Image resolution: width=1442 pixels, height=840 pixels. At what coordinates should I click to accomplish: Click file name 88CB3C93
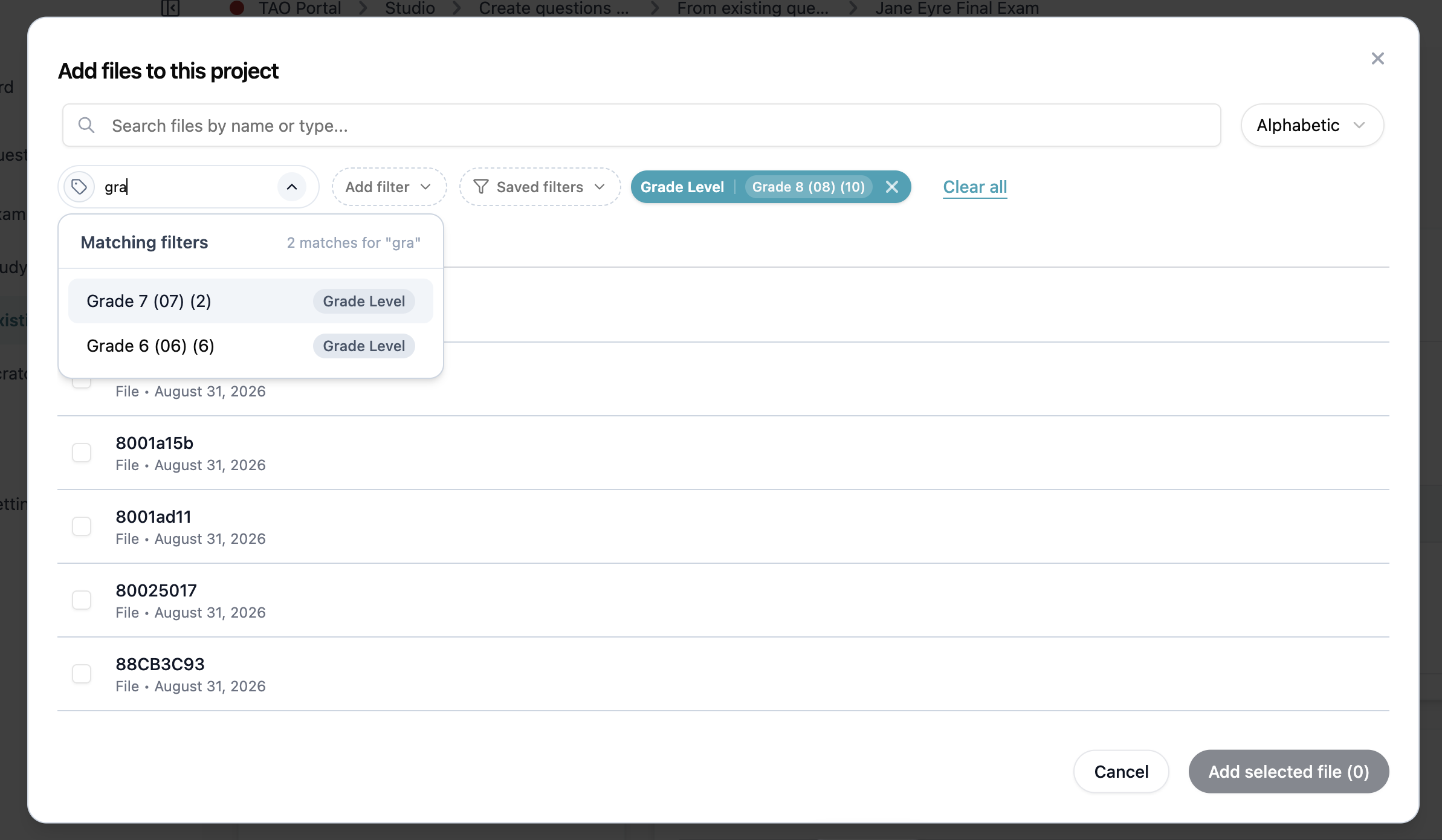coord(160,664)
